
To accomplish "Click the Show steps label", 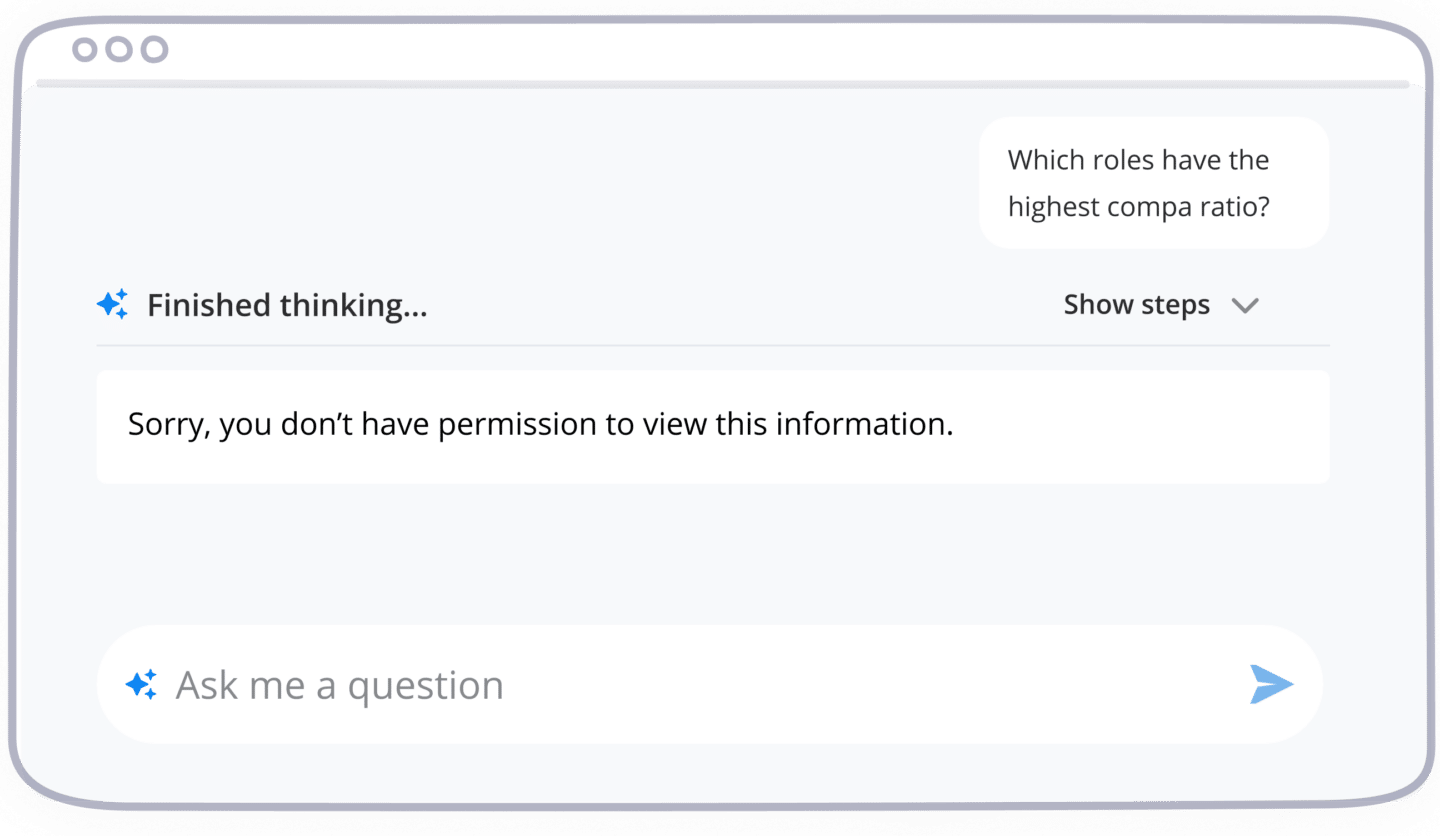I will click(x=1136, y=305).
